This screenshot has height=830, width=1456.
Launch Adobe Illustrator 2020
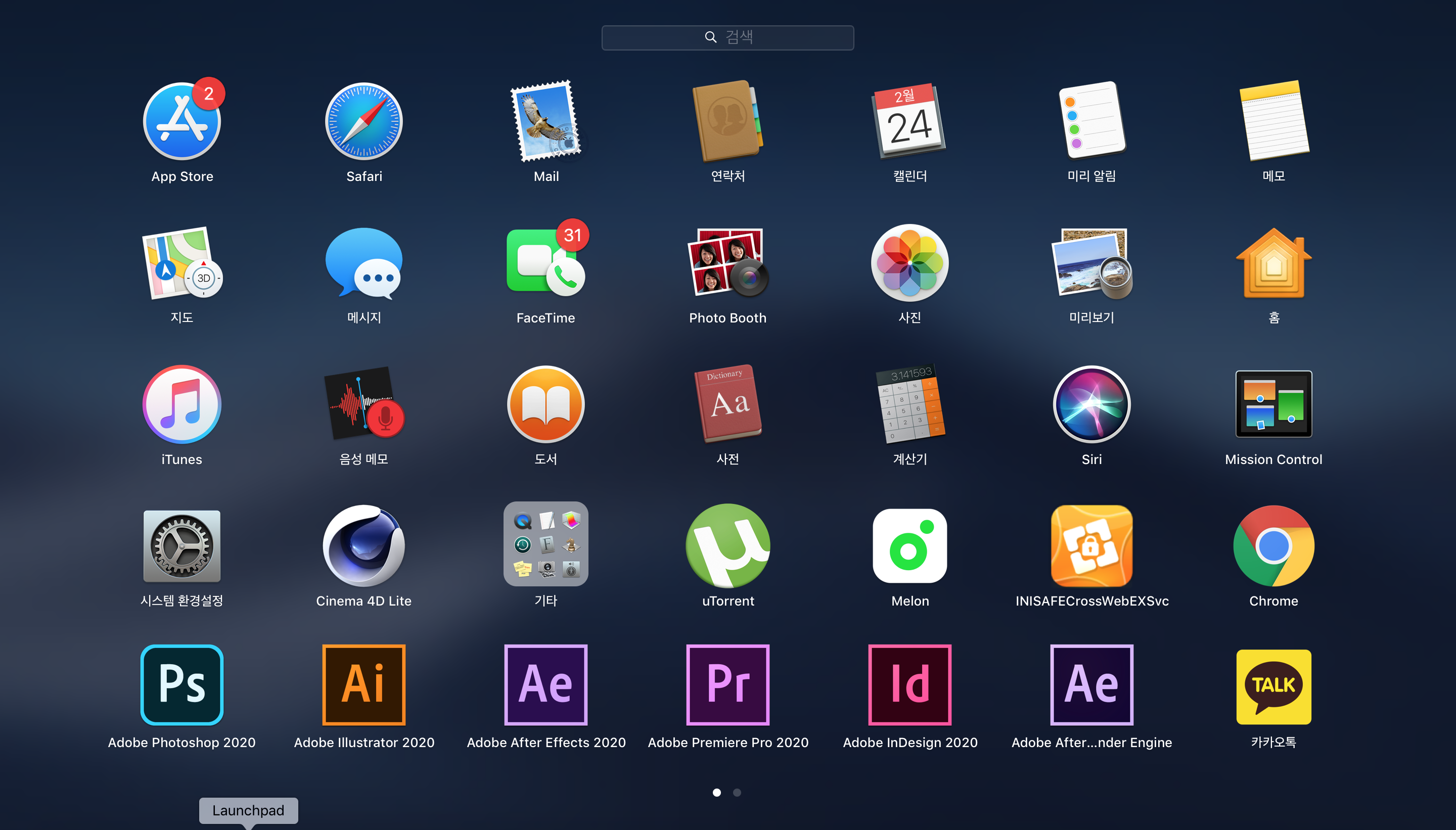click(363, 684)
